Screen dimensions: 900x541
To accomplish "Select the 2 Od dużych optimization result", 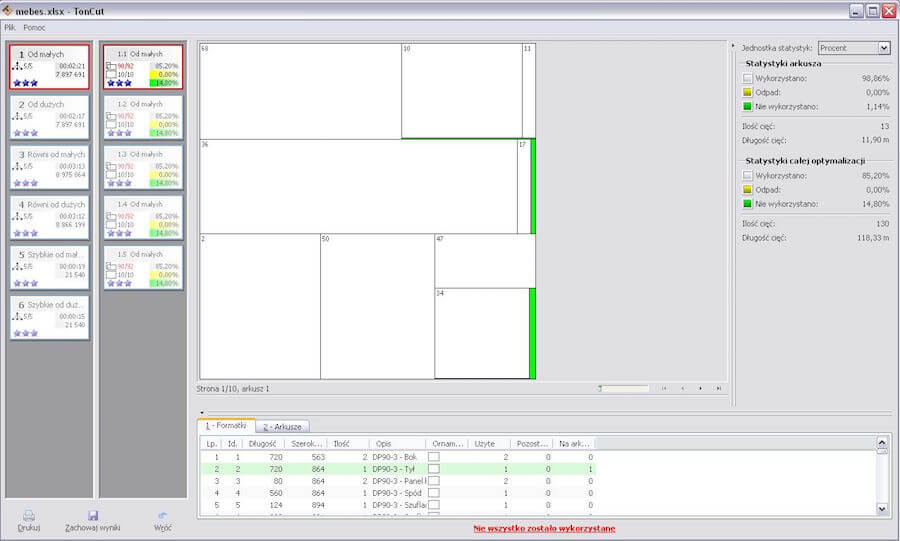I will (50, 118).
